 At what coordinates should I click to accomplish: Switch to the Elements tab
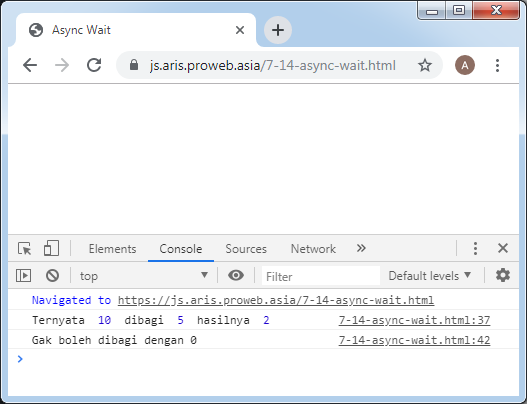click(112, 249)
